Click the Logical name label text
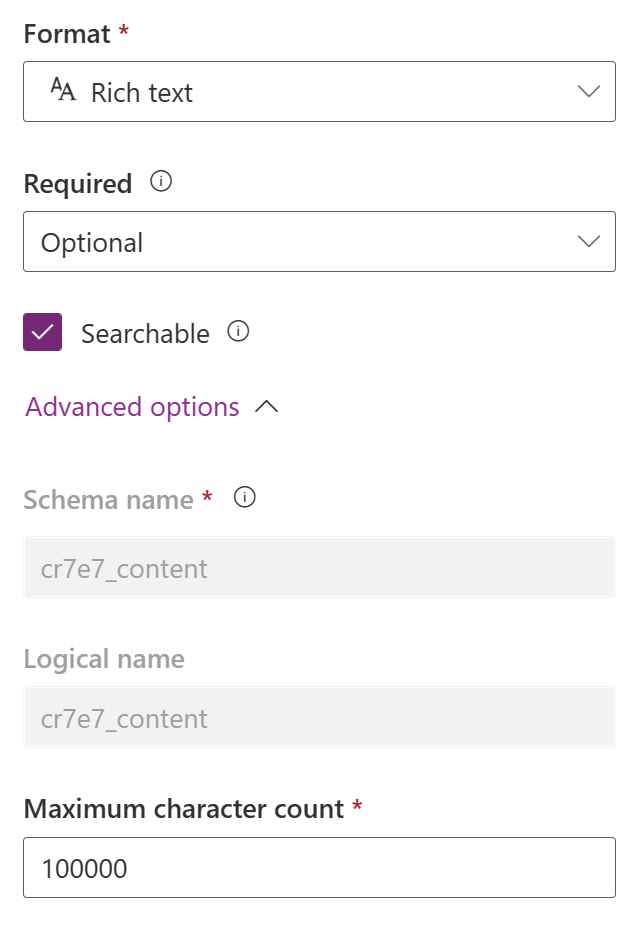Screen dimensions: 639x927 tap(104, 659)
